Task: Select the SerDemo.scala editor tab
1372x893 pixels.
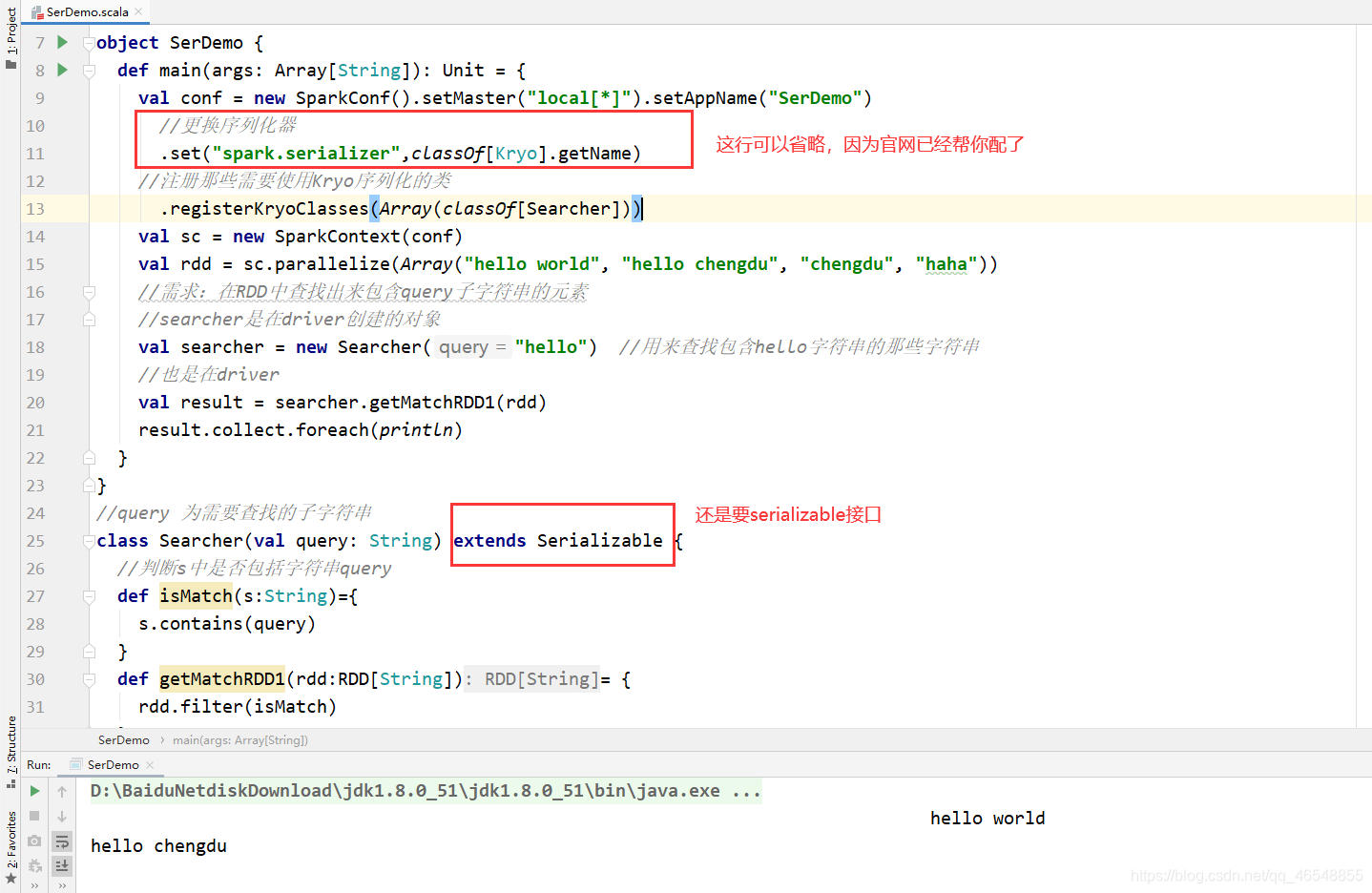Action: (87, 12)
